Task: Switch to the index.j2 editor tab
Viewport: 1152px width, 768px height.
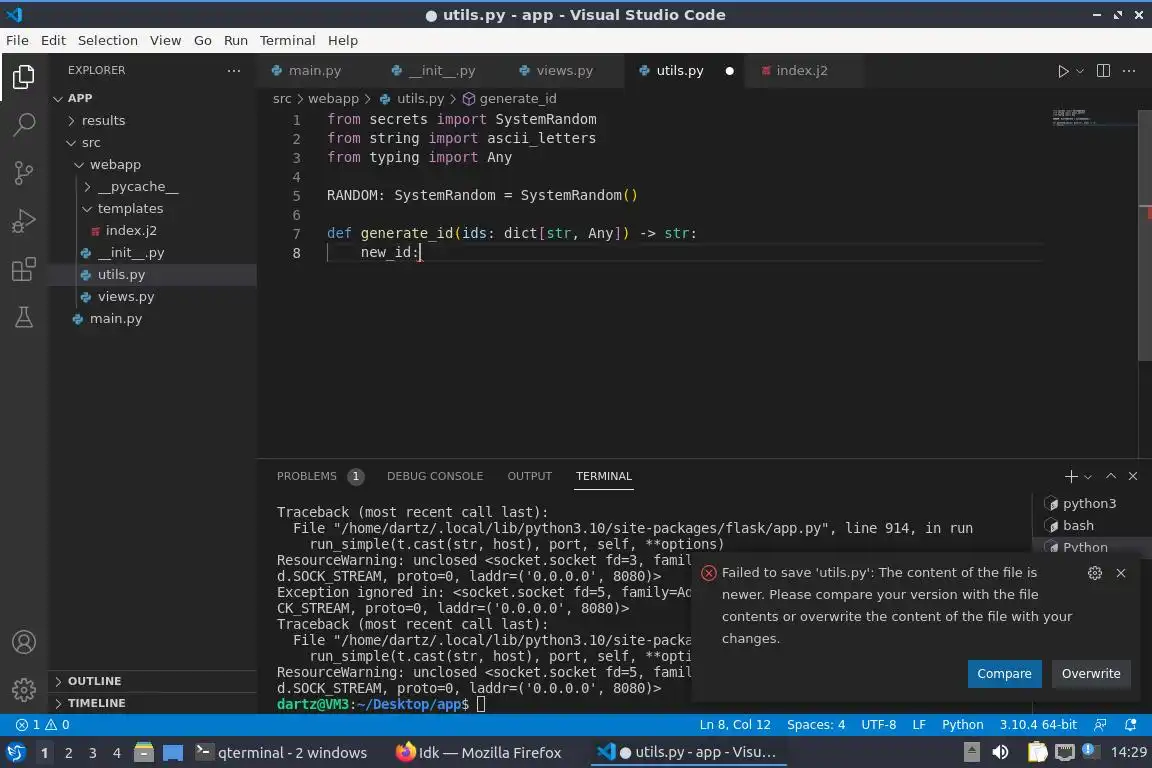Action: [802, 71]
